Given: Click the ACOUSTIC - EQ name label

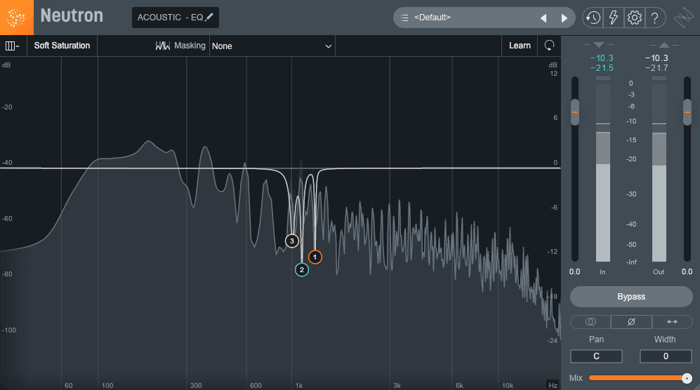Looking at the screenshot, I should coord(170,17).
